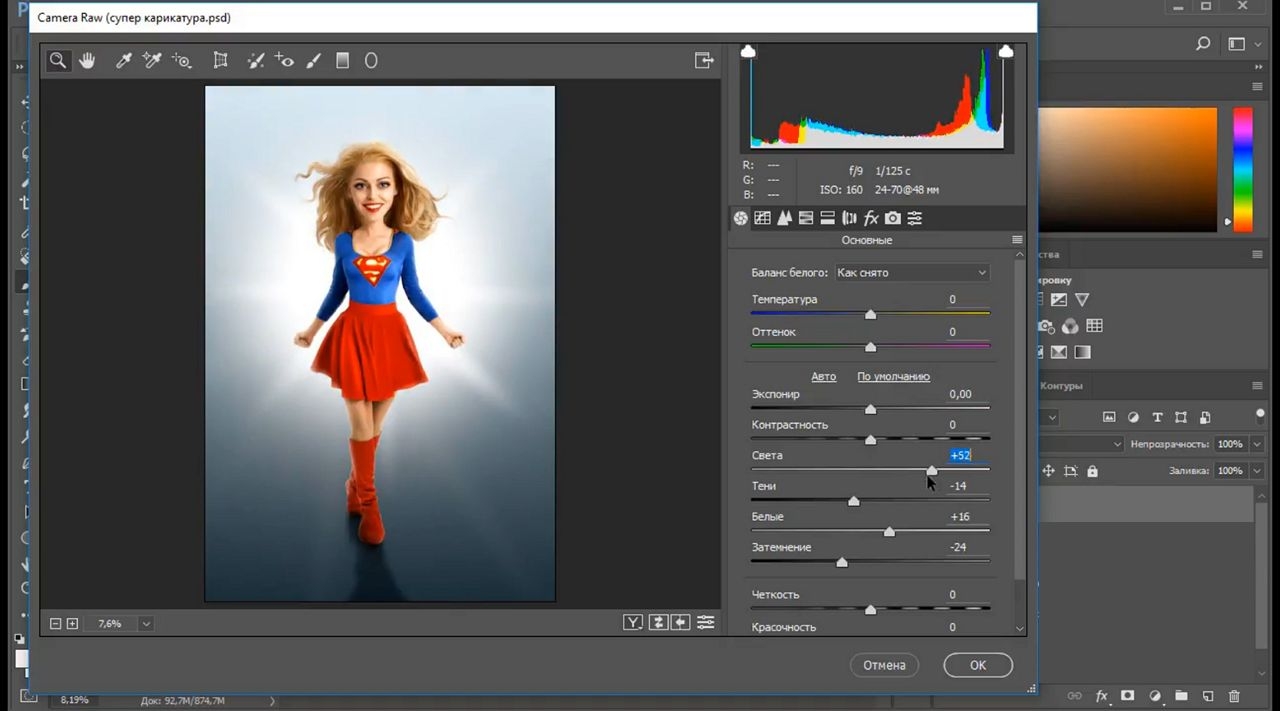Screen dimensions: 1280x711
Task: Toggle before/after view Y button
Action: pyautogui.click(x=633, y=622)
